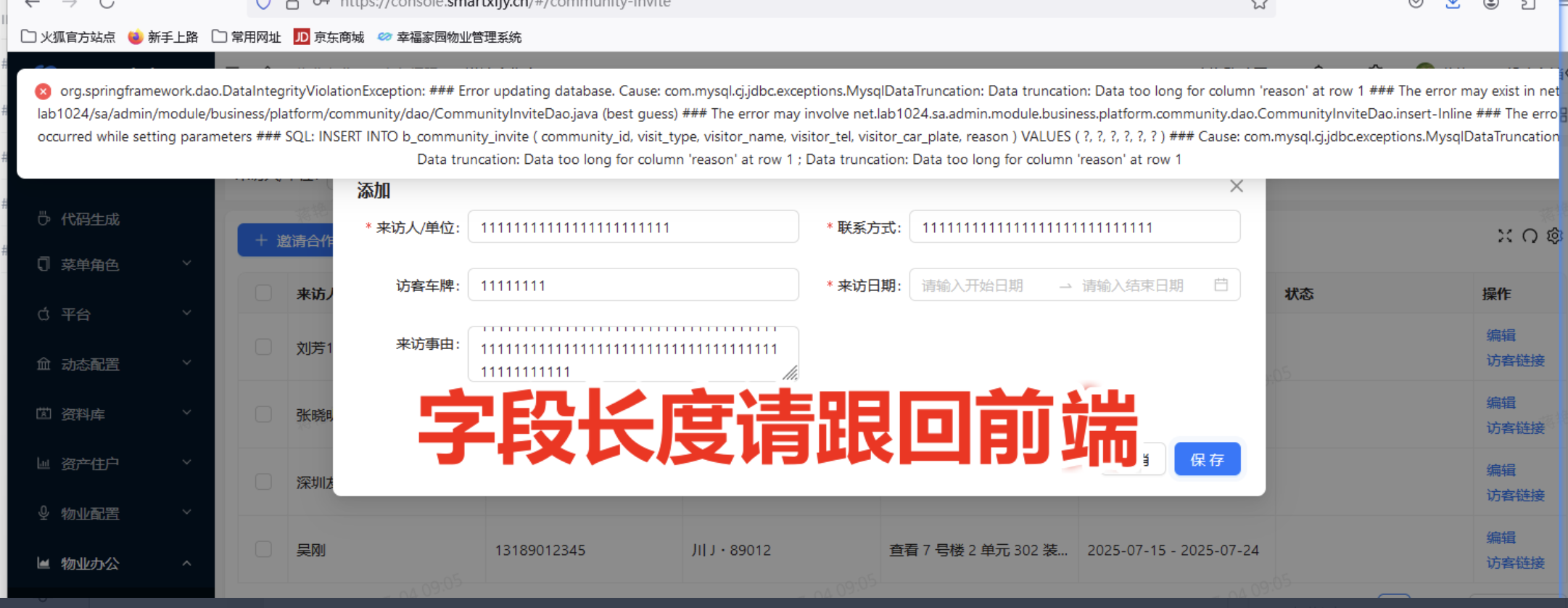Click the icon beside 动态配置 in sidebar
1568x608 pixels.
[44, 363]
